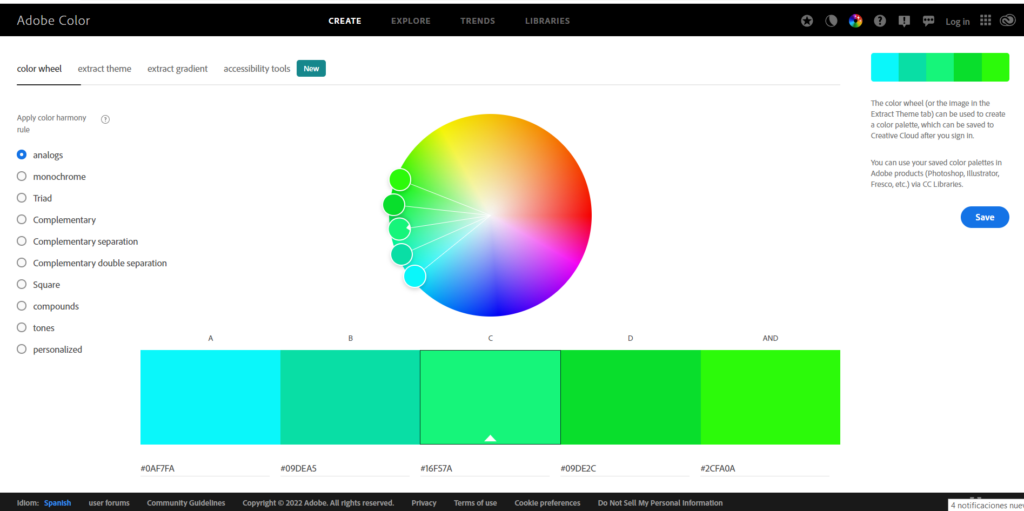Open the apps grid icon
Image resolution: width=1024 pixels, height=511 pixels.
pos(985,21)
